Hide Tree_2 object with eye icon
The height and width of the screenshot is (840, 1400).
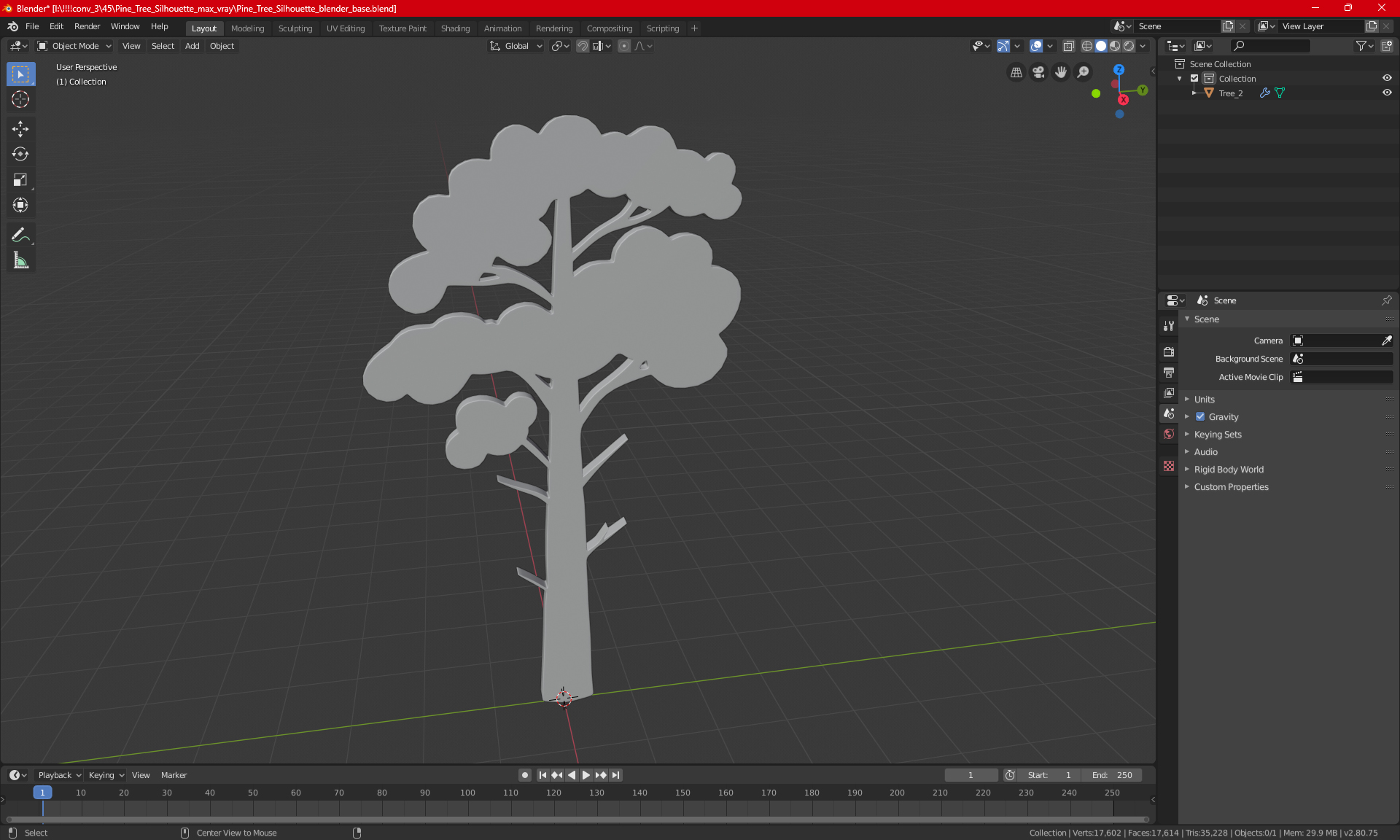[1387, 93]
